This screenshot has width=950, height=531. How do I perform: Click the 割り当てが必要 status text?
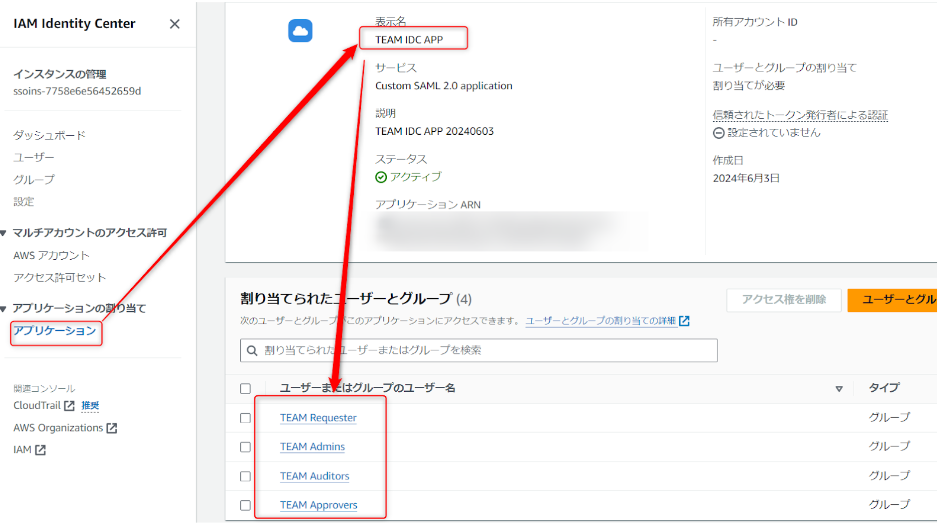[749, 85]
